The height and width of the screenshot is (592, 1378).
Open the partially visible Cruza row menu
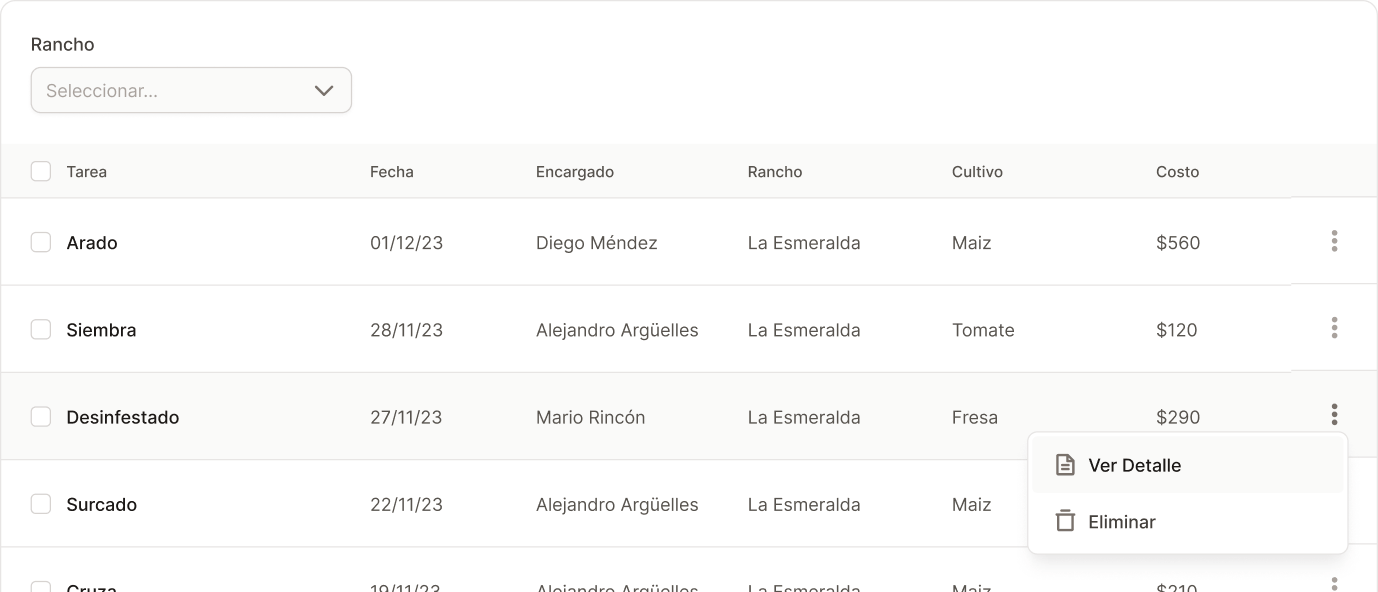click(x=1334, y=584)
